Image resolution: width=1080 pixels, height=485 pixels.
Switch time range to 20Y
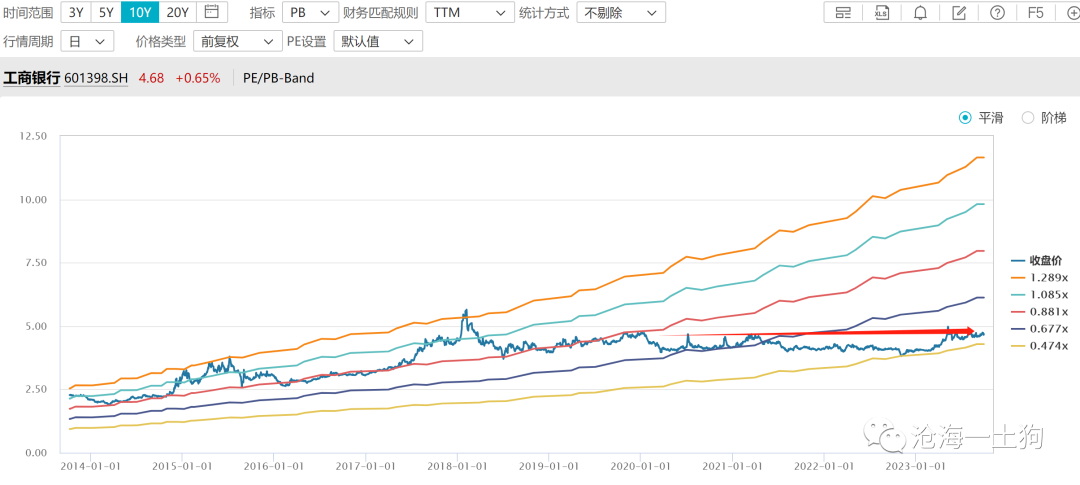(176, 13)
